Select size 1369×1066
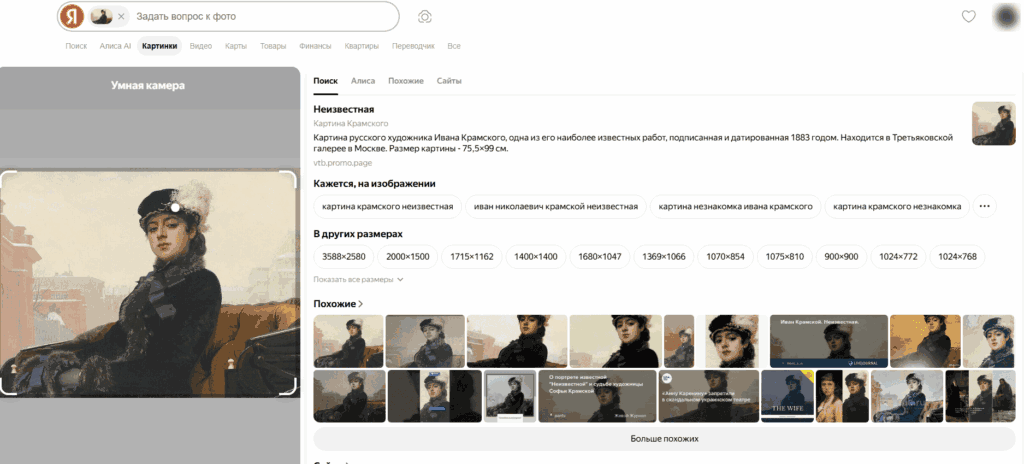Viewport: 1024px width, 464px height. tap(664, 257)
